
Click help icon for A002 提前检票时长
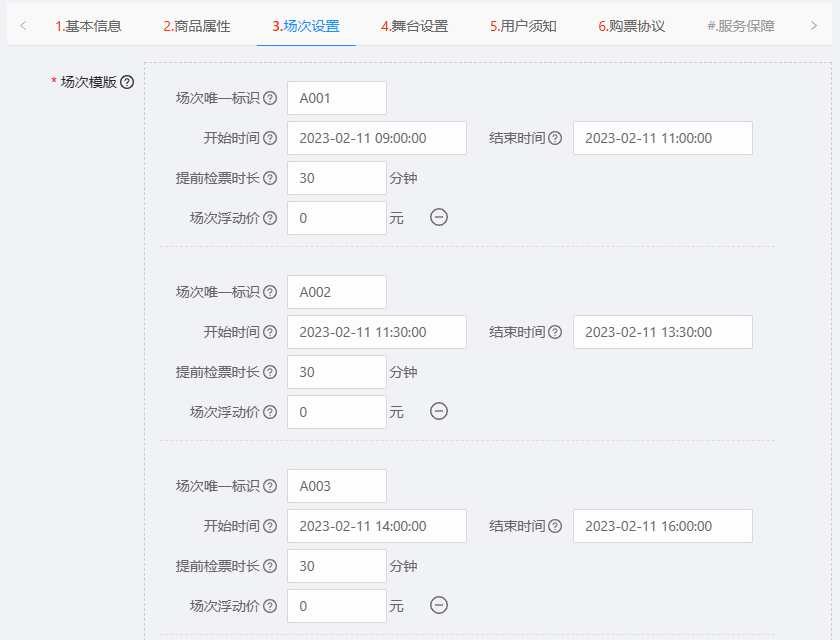click(271, 372)
